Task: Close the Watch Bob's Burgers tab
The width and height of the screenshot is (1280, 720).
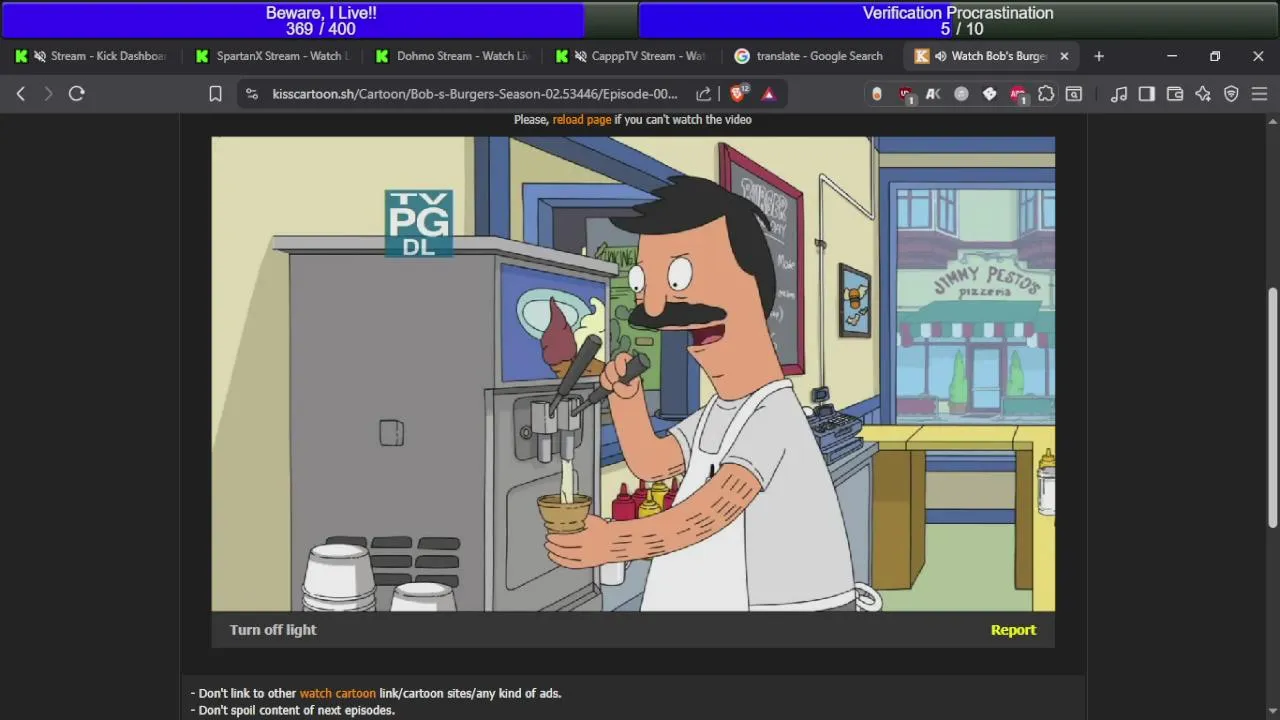Action: [1064, 56]
